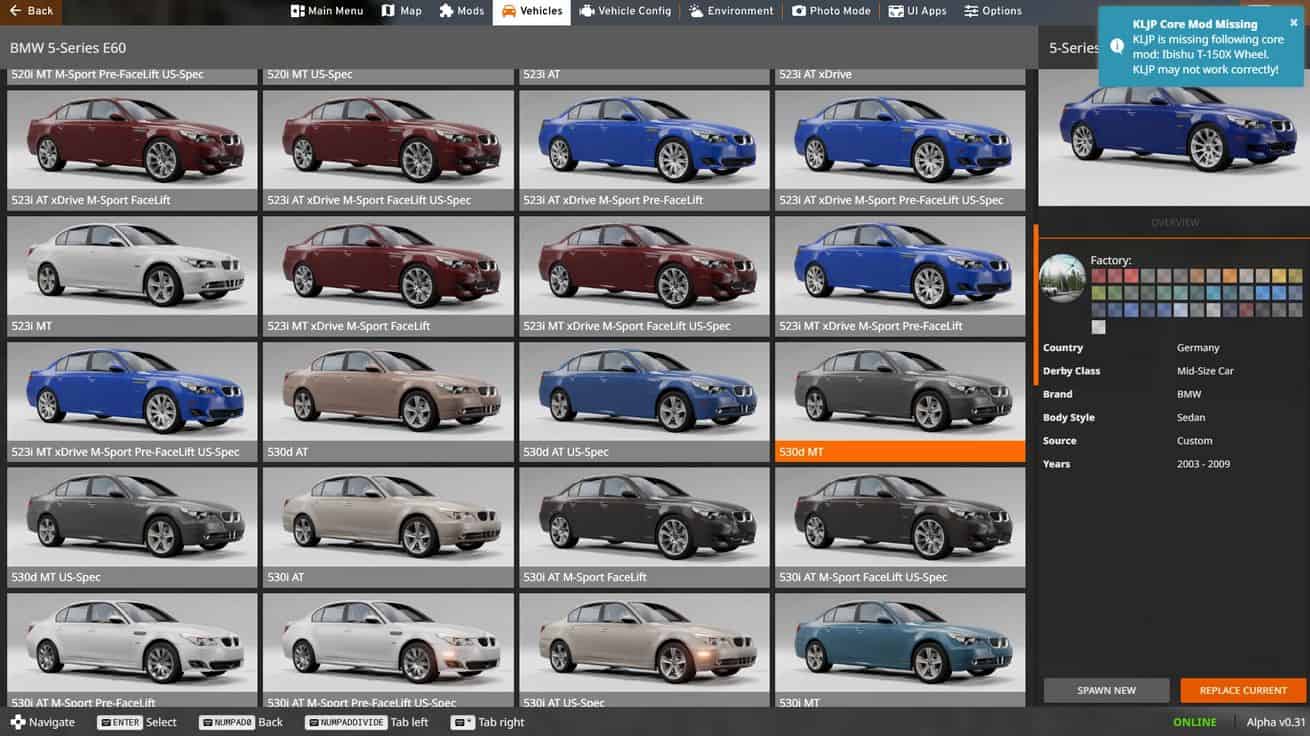
Task: Click the Back button
Action: click(30, 11)
